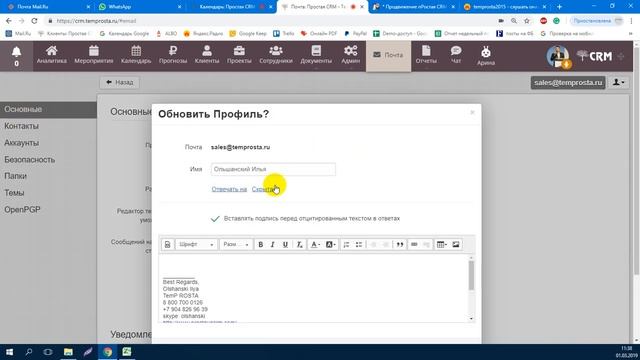Toggle underline formatting in signature editor
This screenshot has height=360, width=640.
coord(285,244)
